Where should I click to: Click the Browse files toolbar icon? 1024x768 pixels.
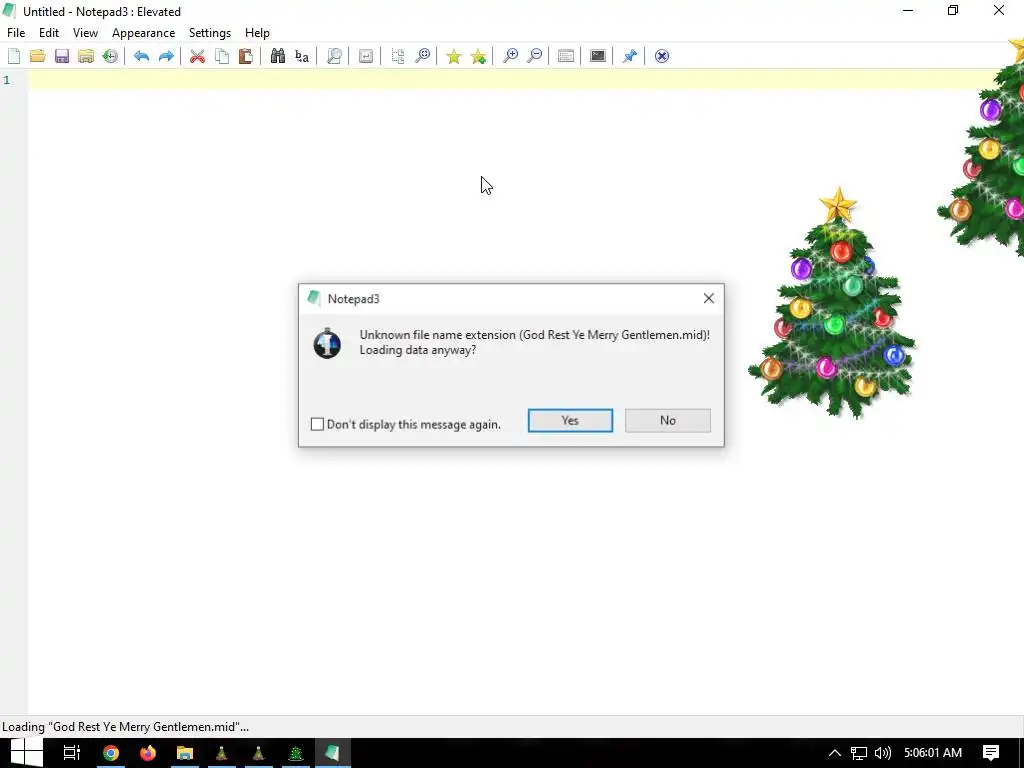[86, 56]
